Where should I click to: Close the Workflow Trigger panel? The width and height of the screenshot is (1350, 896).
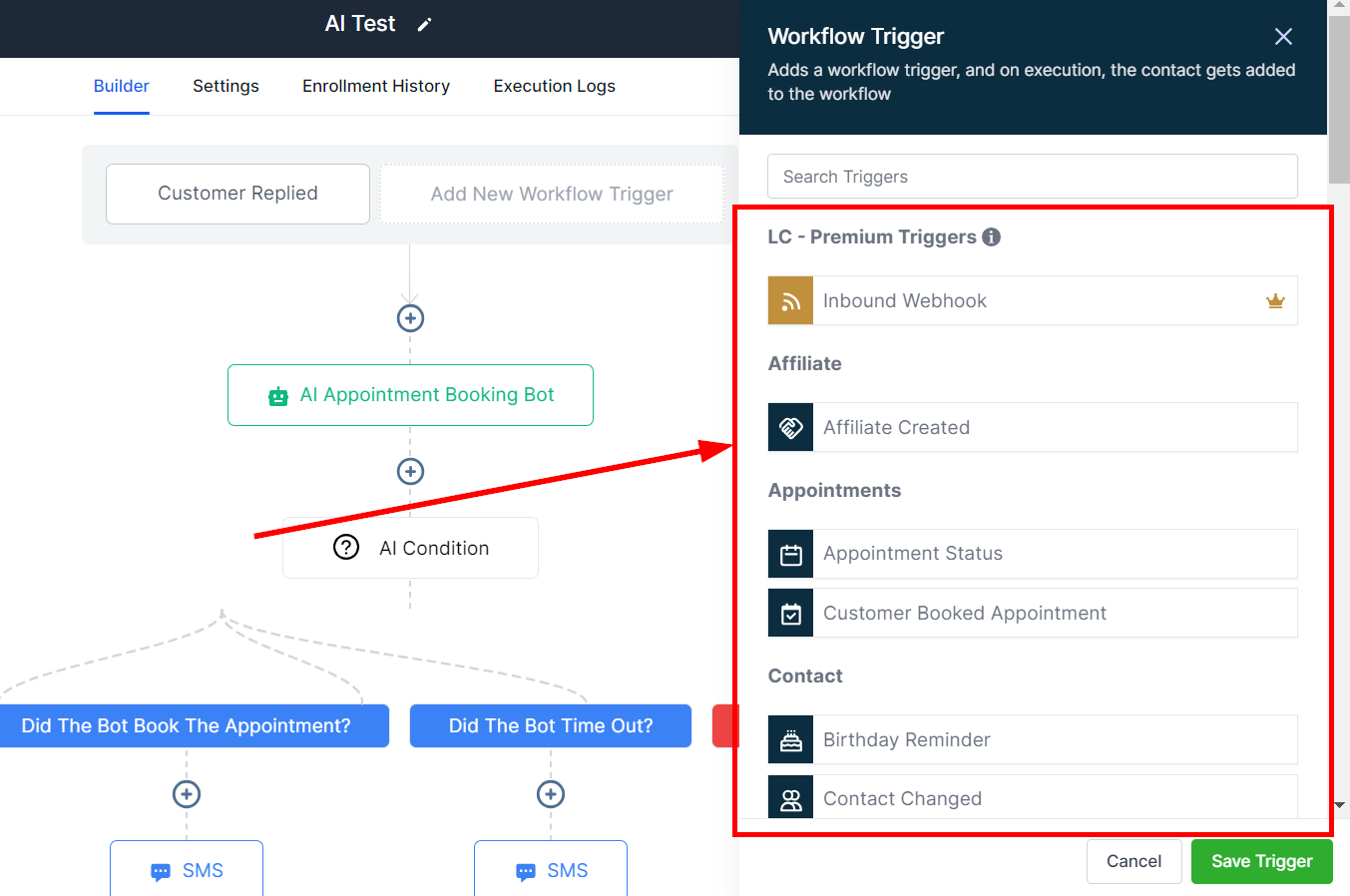pos(1283,37)
